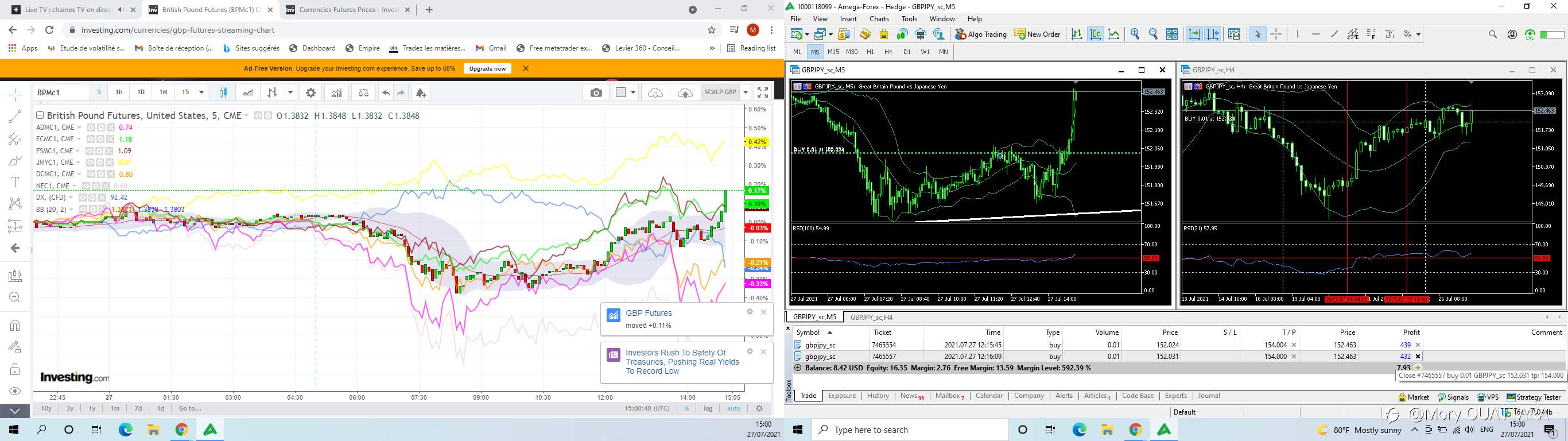Select the text annotation tool in left sidebar
Viewport: 1568px width, 441px height.
(15, 182)
